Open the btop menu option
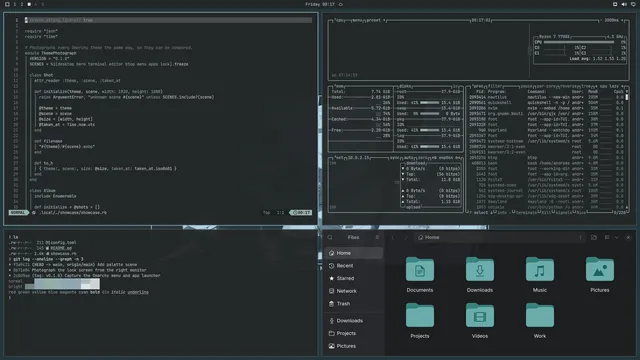The height and width of the screenshot is (360, 640). tap(358, 20)
